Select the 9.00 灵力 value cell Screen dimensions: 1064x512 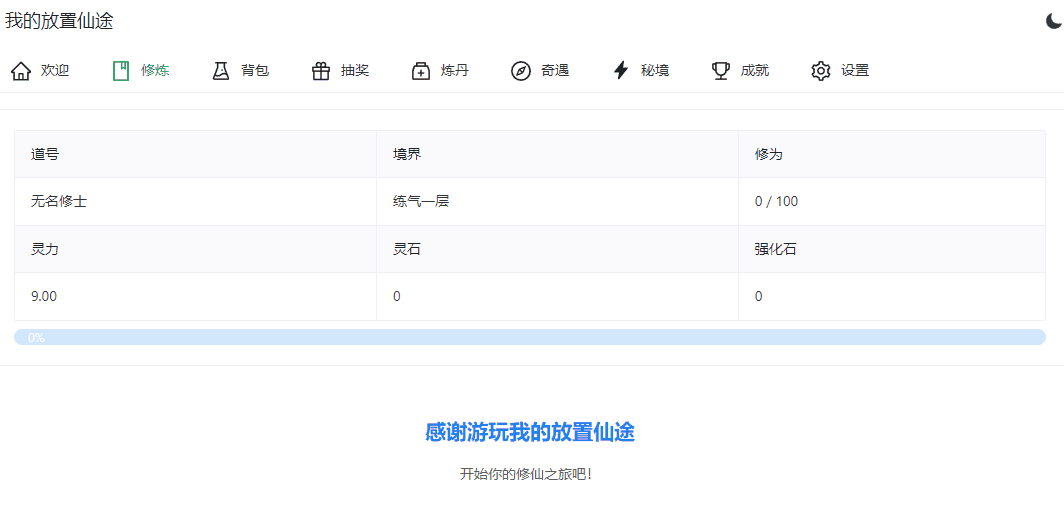coord(44,296)
